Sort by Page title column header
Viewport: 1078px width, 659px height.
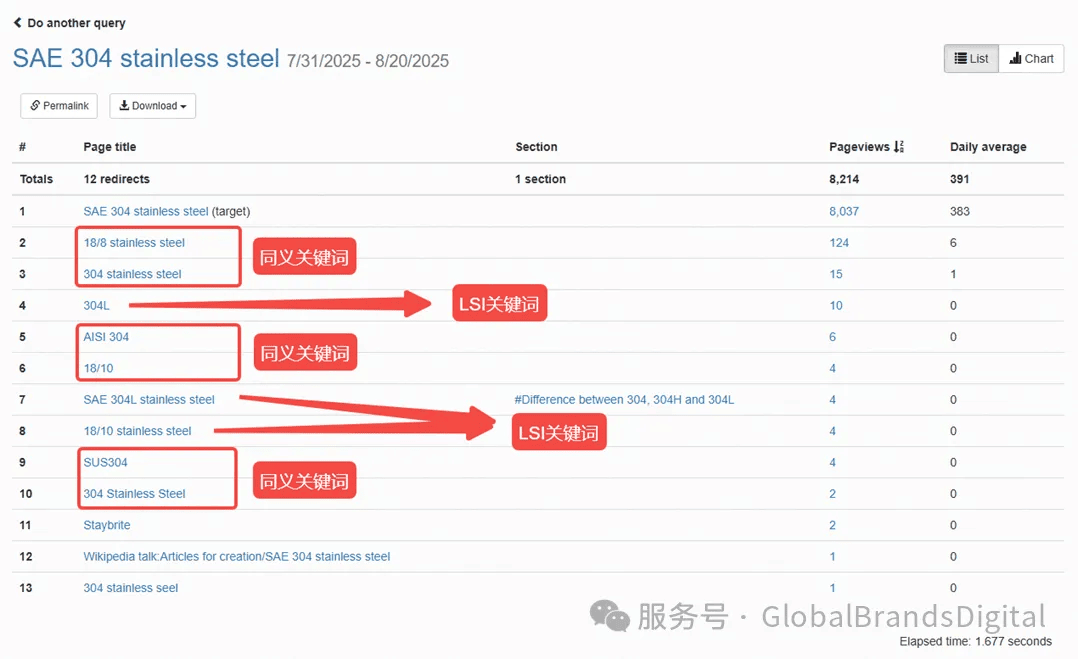point(110,146)
